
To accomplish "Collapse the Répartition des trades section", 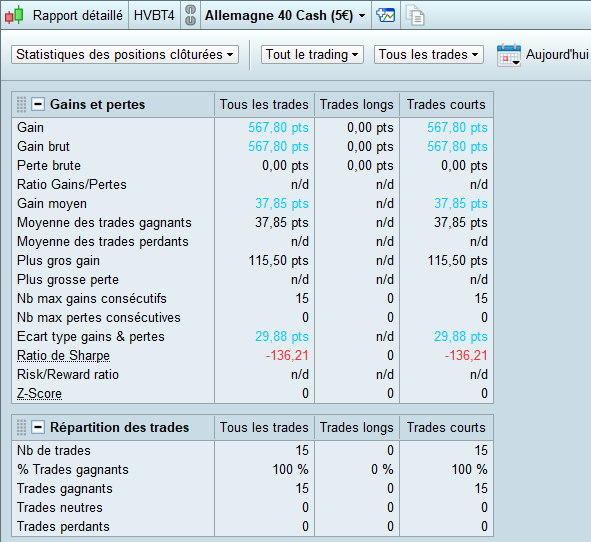I will coord(38,427).
